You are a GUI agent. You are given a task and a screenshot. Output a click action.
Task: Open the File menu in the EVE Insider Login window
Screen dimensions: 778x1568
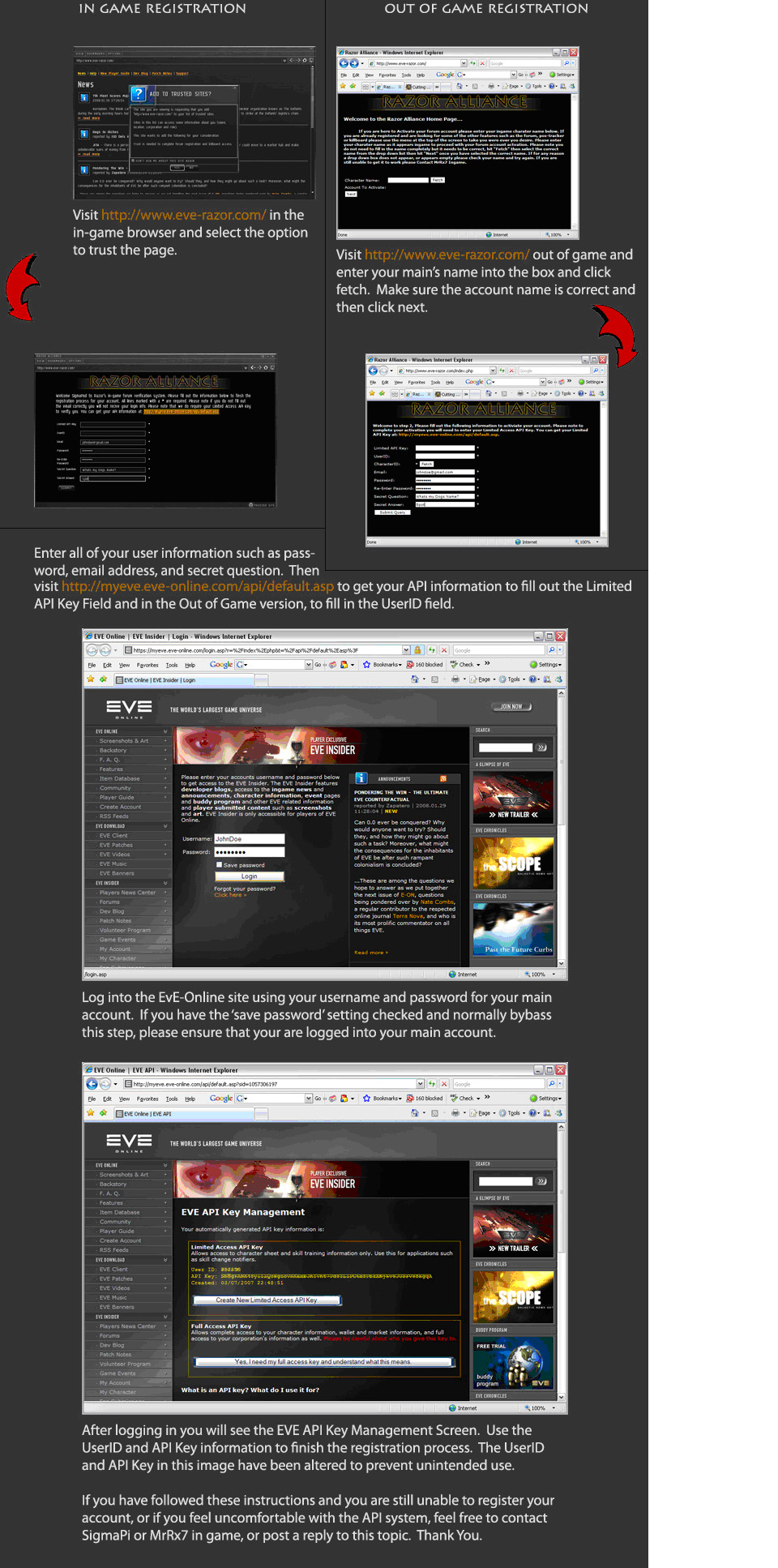tap(92, 665)
